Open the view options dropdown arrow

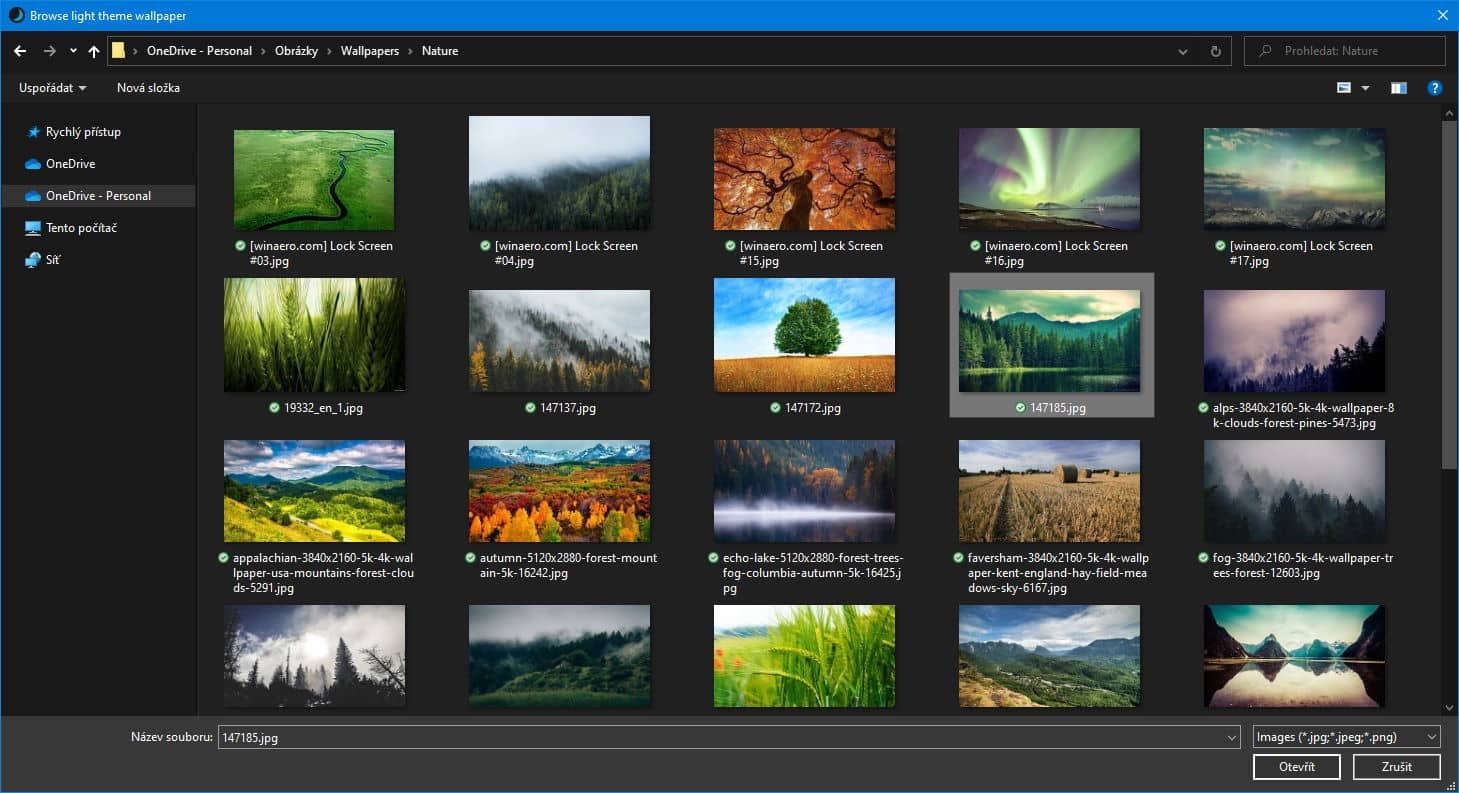(1365, 88)
